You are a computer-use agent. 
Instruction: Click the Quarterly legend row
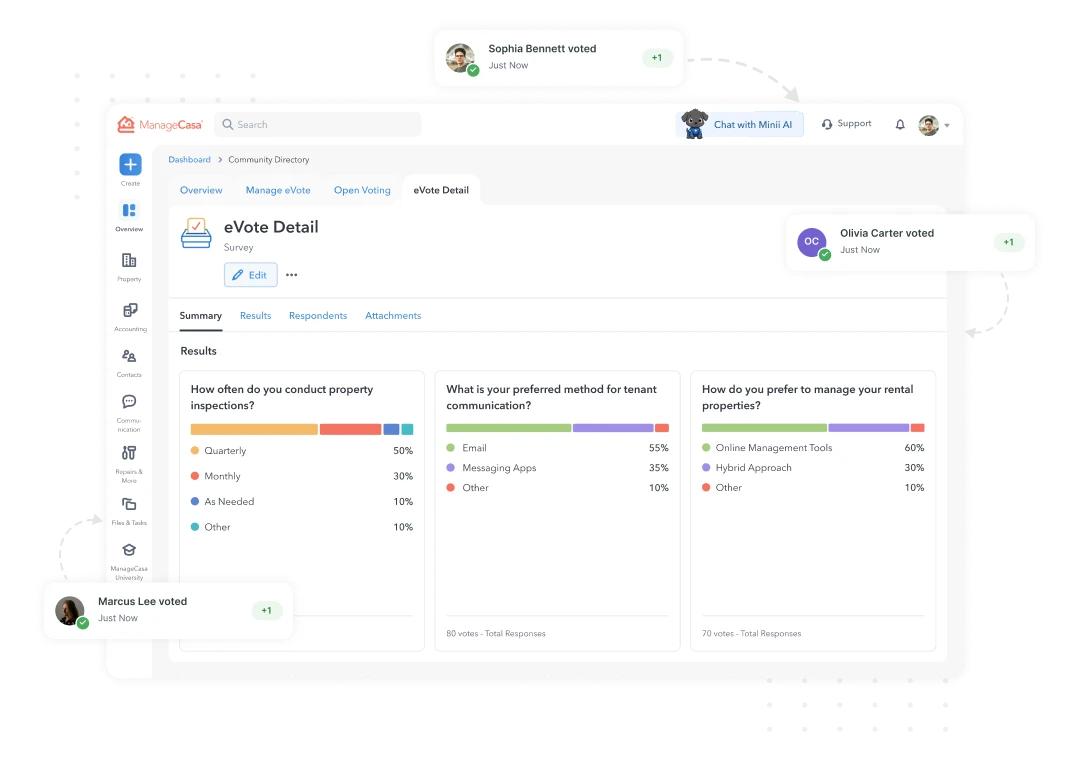point(302,451)
